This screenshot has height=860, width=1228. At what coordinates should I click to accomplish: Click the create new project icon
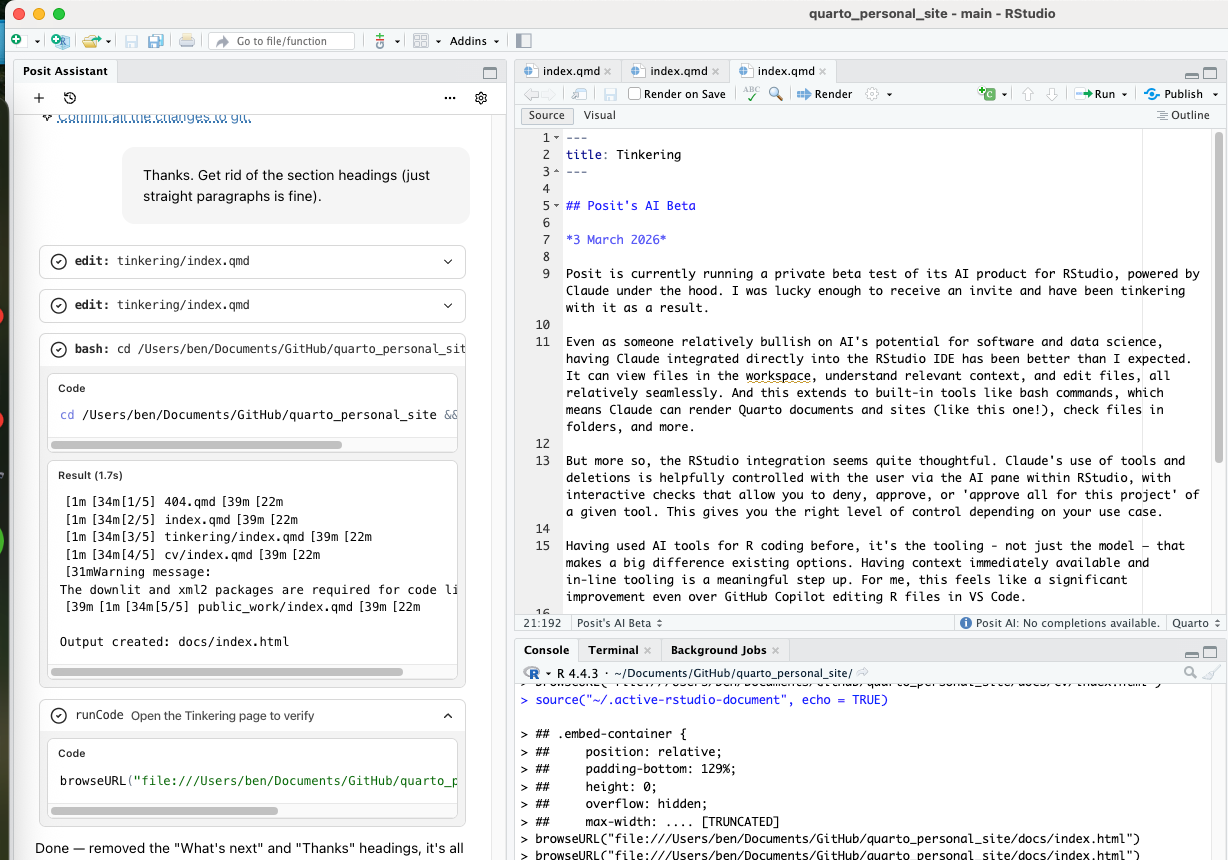pyautogui.click(x=59, y=41)
